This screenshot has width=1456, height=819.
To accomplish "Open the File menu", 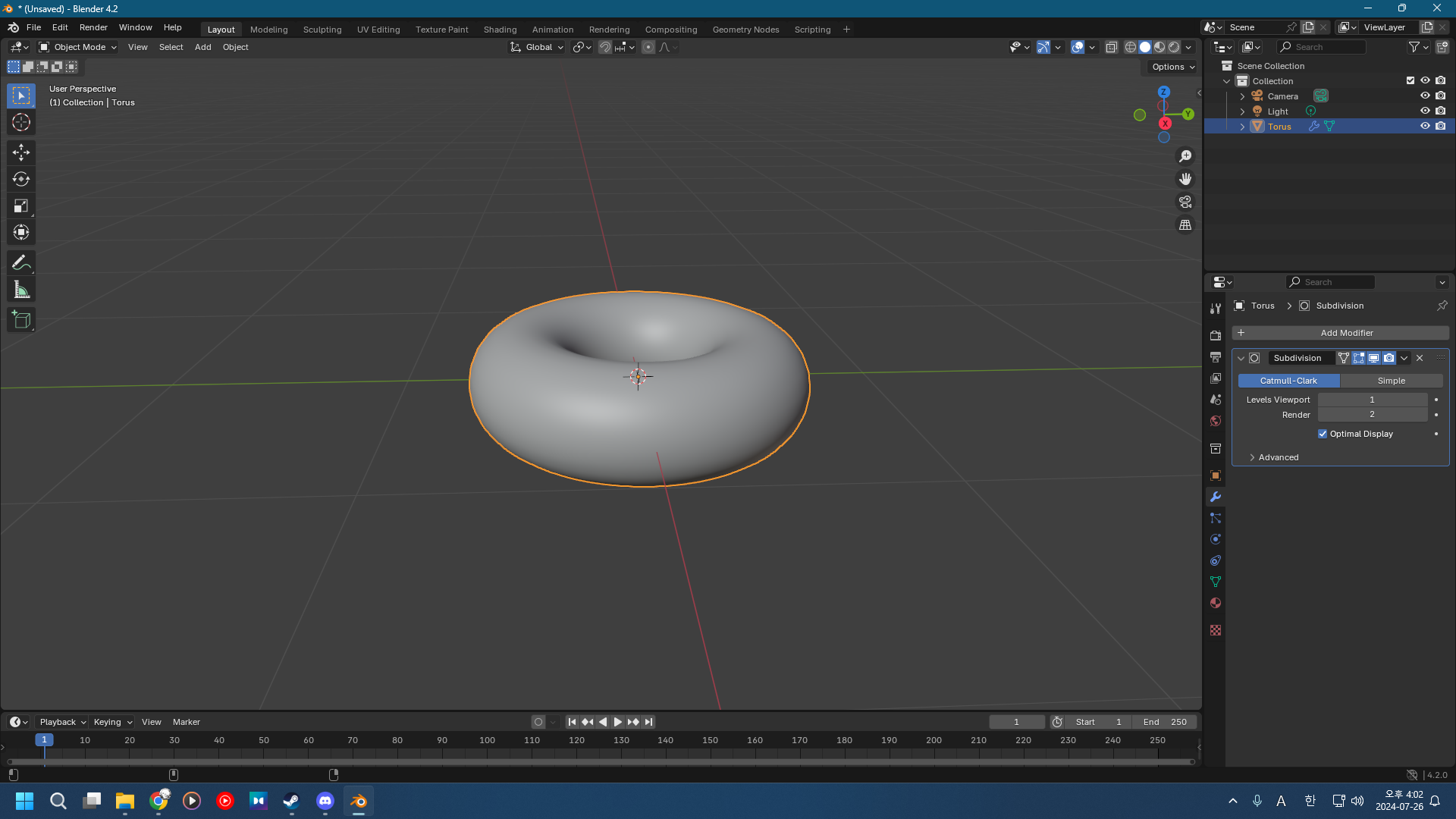I will click(33, 27).
